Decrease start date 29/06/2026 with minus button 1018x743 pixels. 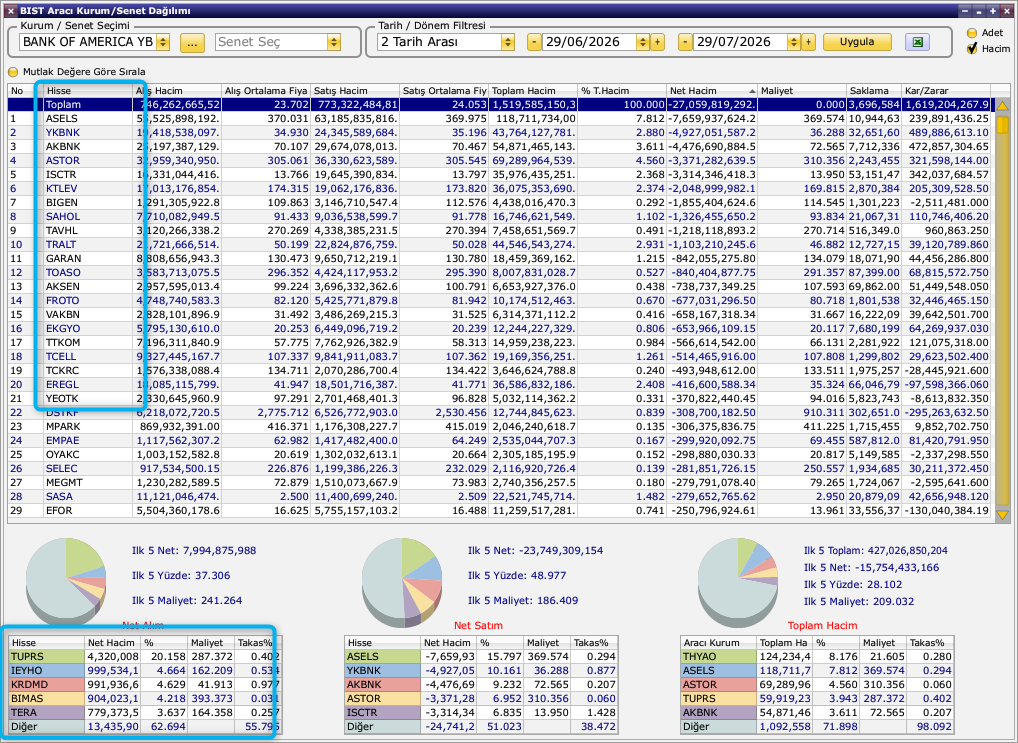click(534, 42)
